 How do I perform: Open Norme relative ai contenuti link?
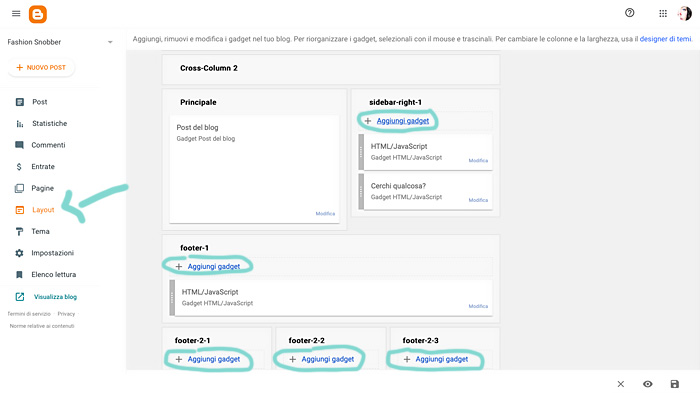tap(42, 326)
